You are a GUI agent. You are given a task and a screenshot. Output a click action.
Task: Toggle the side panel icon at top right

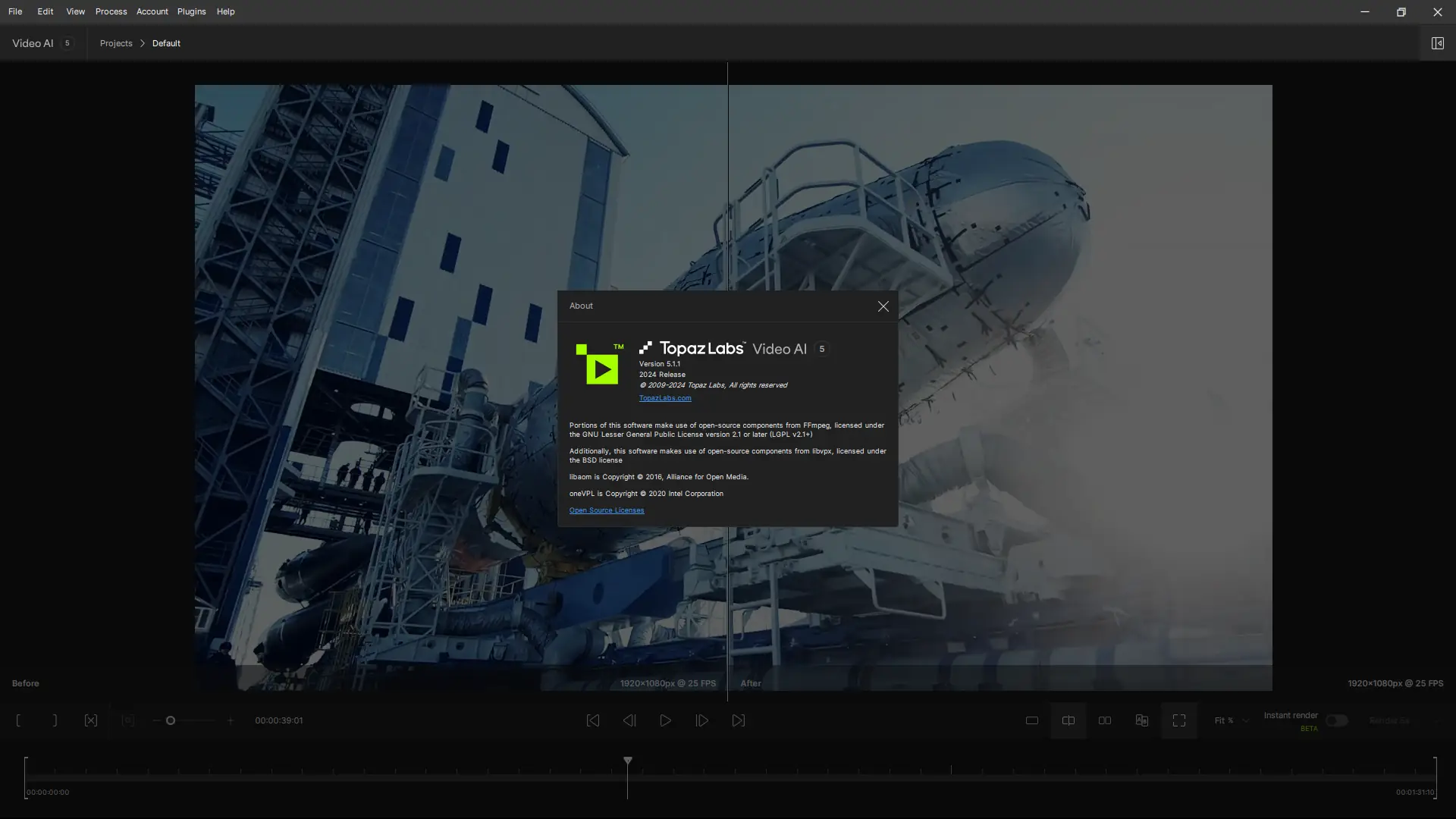[1437, 43]
